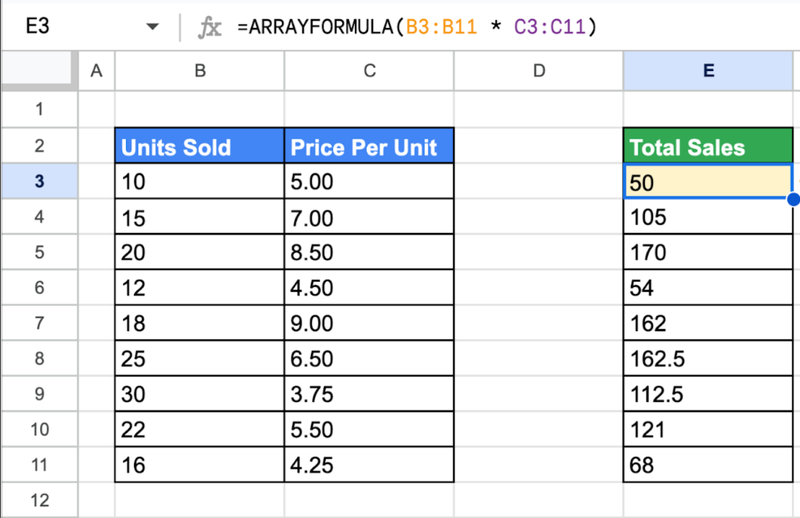Select column C header
The width and height of the screenshot is (800, 518).
(x=369, y=71)
